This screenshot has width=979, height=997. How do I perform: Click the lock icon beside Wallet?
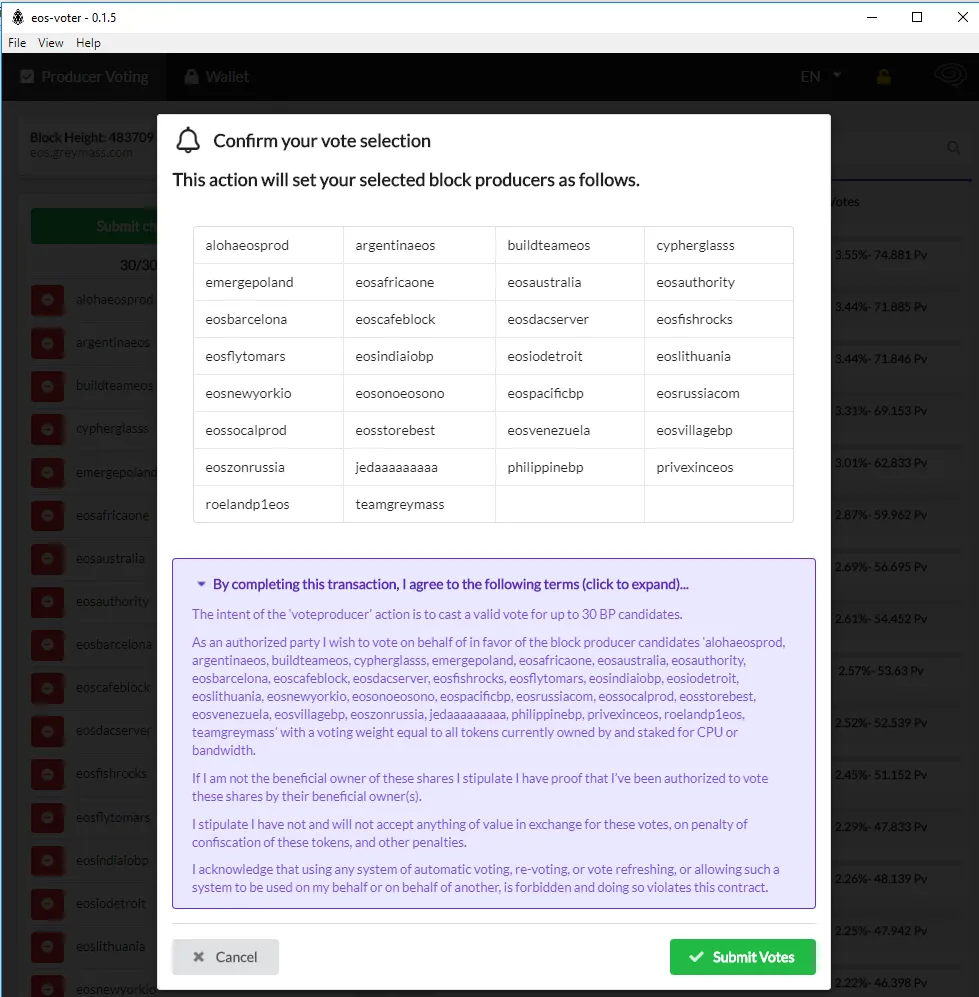click(191, 77)
